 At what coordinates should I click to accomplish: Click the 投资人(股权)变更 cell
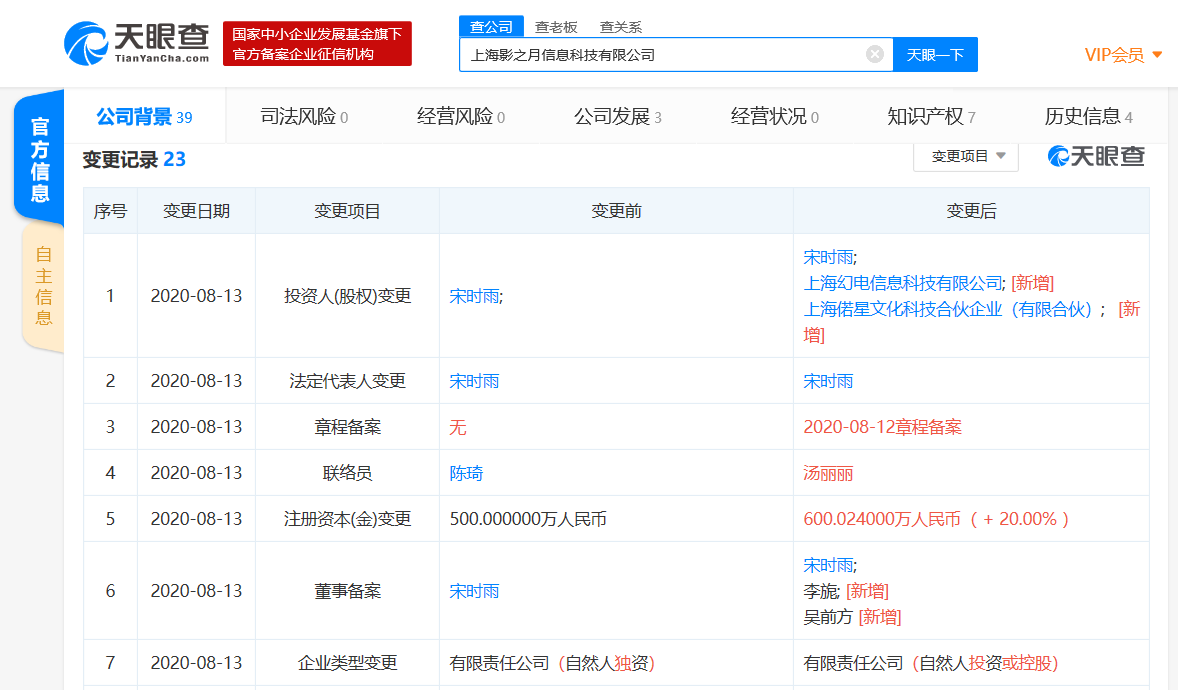[347, 296]
